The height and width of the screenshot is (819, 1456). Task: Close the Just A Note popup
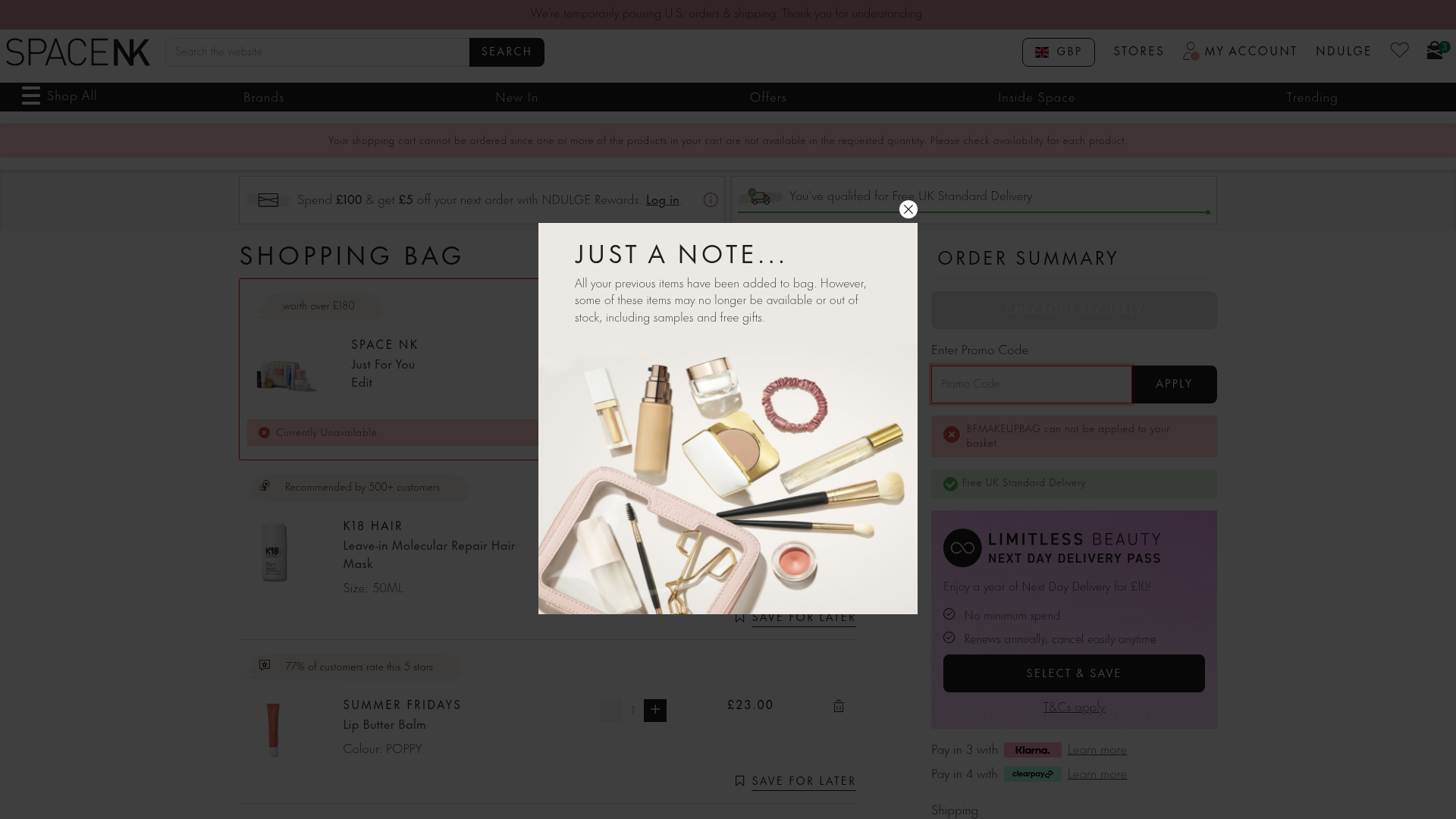[908, 209]
